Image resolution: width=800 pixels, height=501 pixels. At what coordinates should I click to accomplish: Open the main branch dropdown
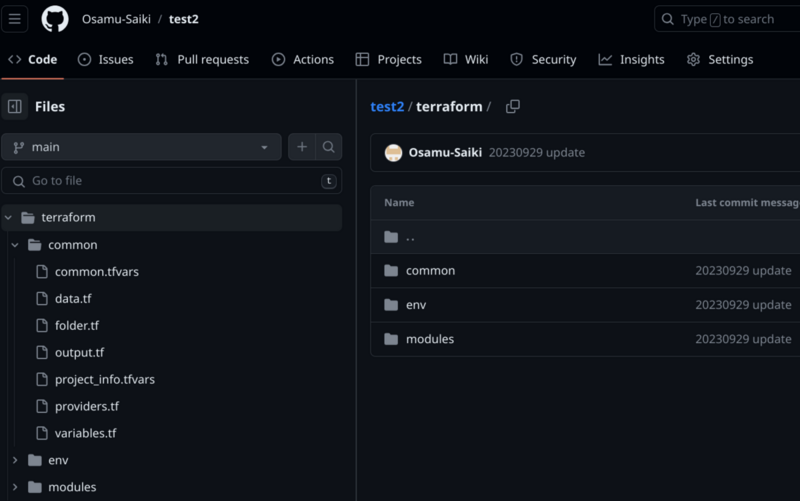click(x=141, y=147)
